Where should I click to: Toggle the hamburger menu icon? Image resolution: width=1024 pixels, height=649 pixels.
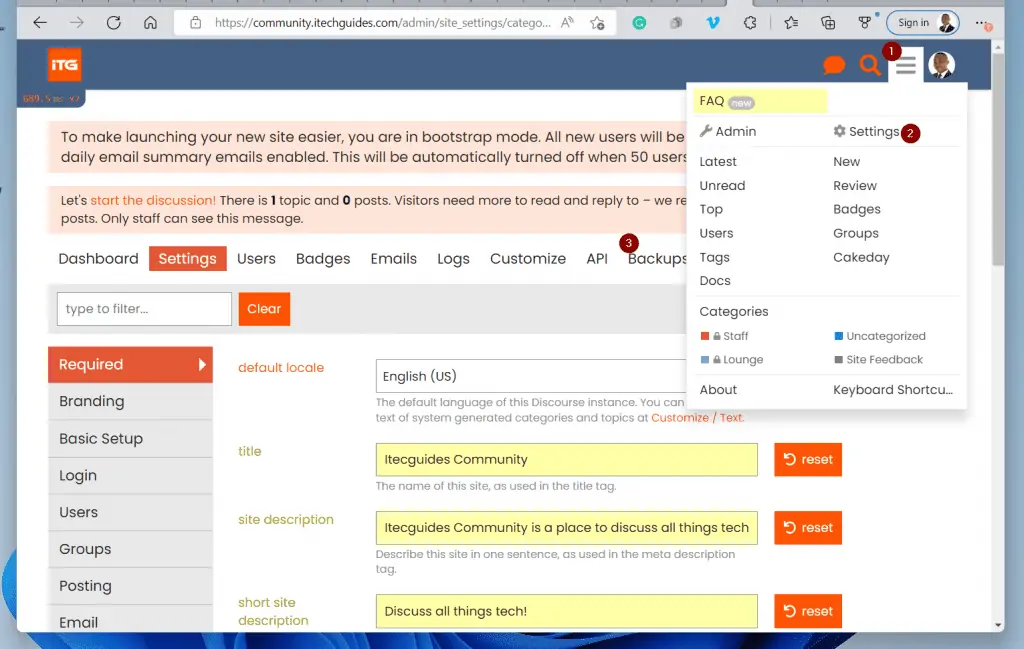tap(906, 65)
